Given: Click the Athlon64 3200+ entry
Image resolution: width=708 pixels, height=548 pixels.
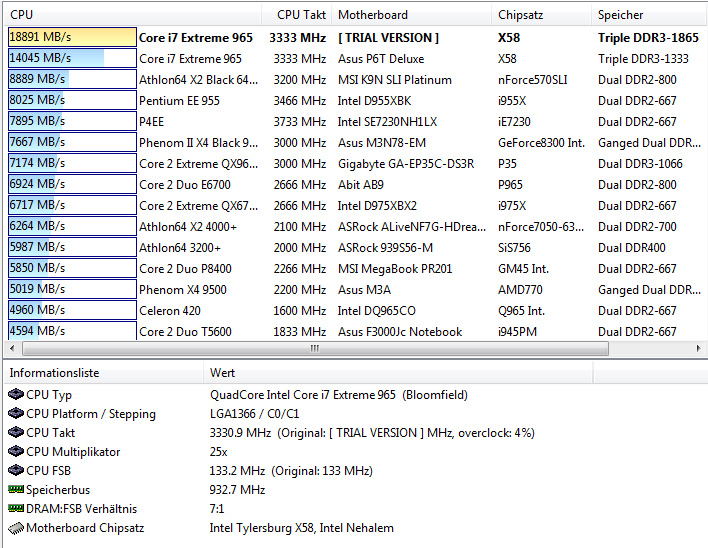Looking at the screenshot, I should (180, 248).
